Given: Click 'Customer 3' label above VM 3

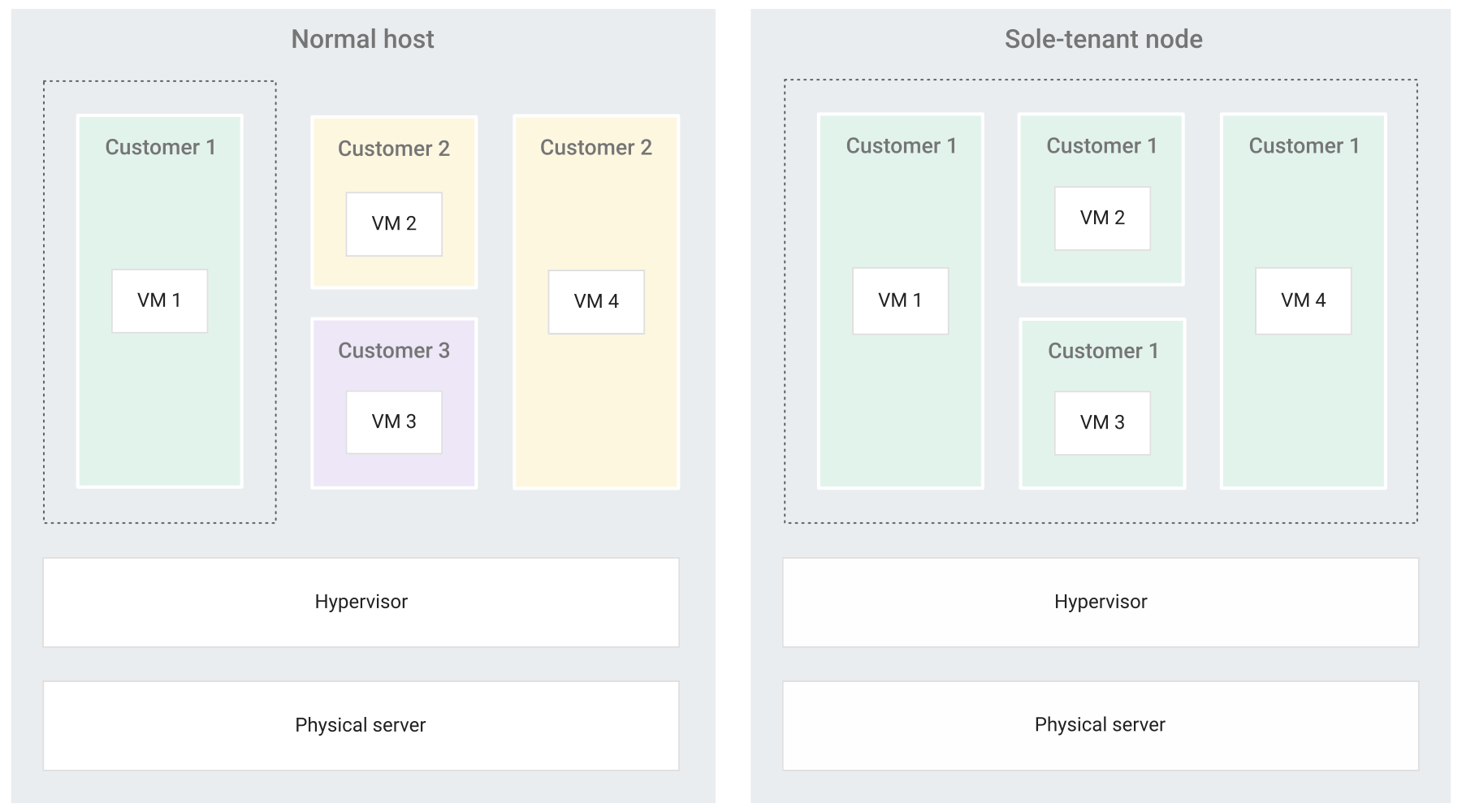Looking at the screenshot, I should pos(394,351).
